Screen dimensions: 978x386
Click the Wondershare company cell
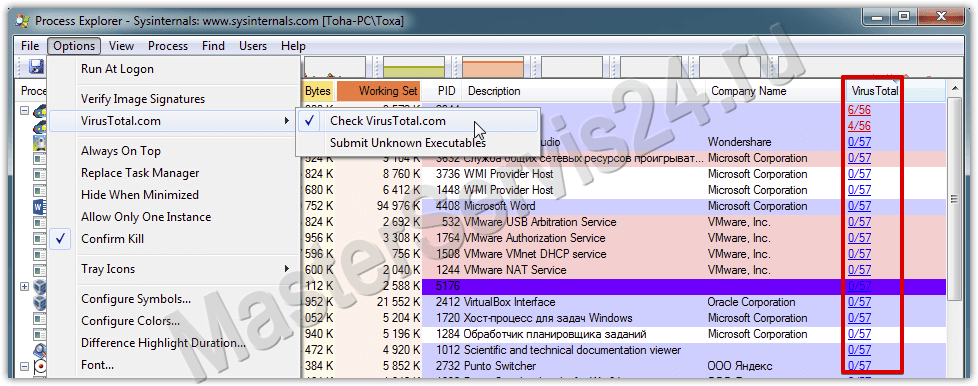tap(740, 142)
